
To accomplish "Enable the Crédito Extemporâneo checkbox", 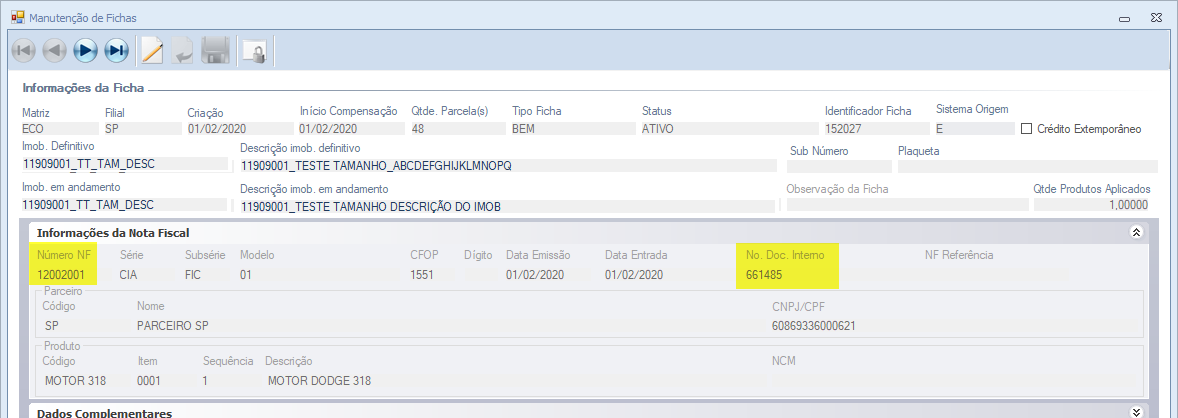I will [1026, 129].
